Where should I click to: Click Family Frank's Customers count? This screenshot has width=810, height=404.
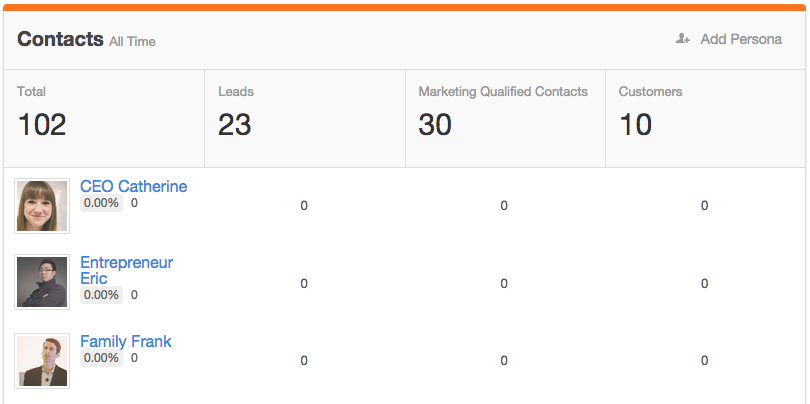(704, 361)
